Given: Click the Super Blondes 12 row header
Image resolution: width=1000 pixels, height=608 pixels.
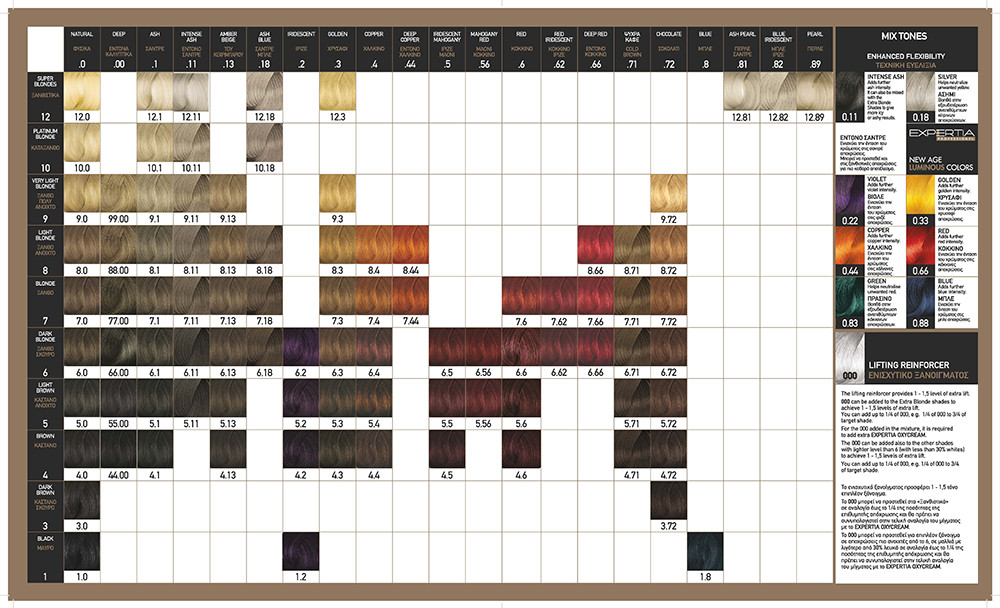Looking at the screenshot, I should coord(45,98).
